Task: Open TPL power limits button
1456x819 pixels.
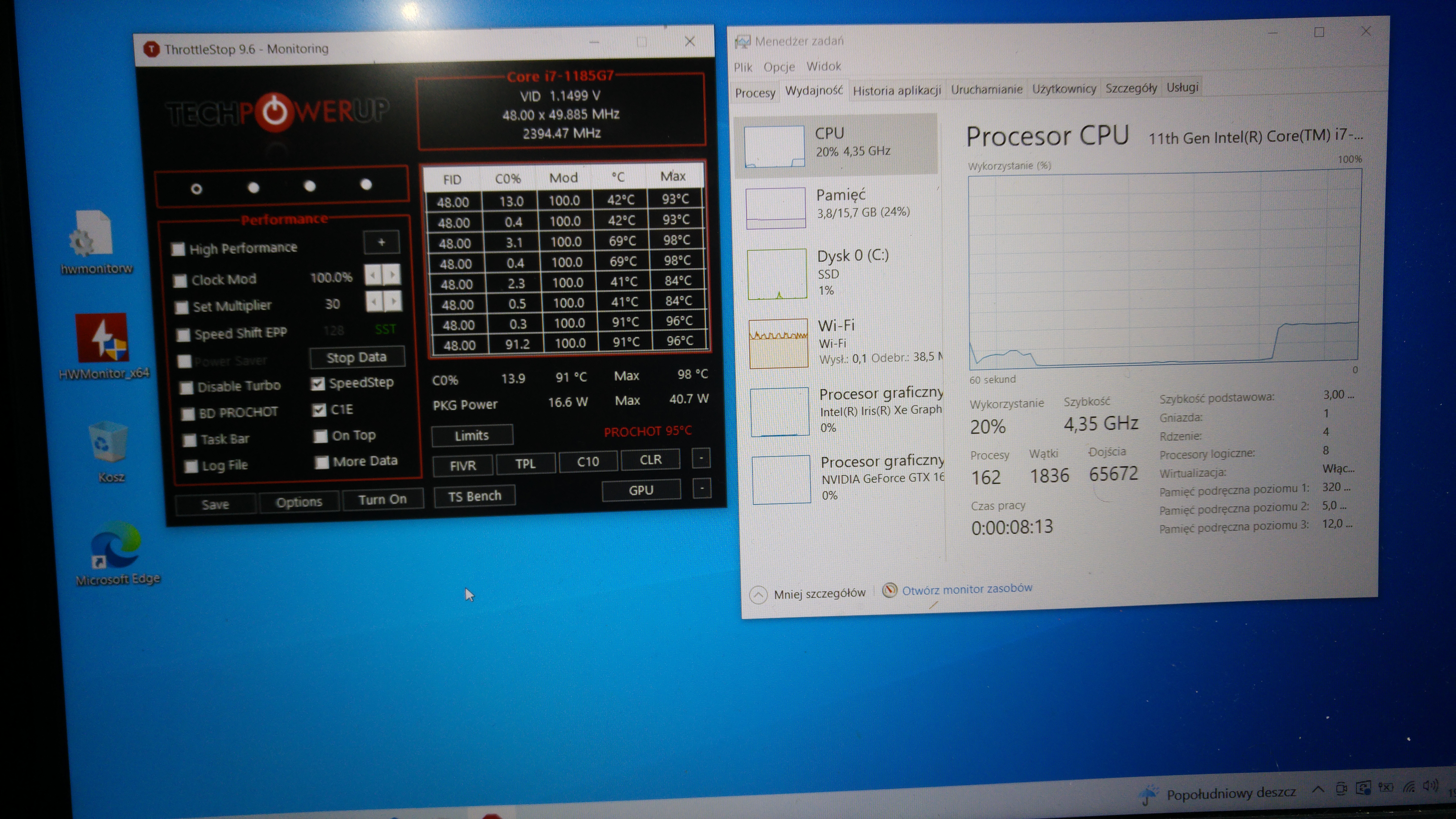Action: coord(525,463)
